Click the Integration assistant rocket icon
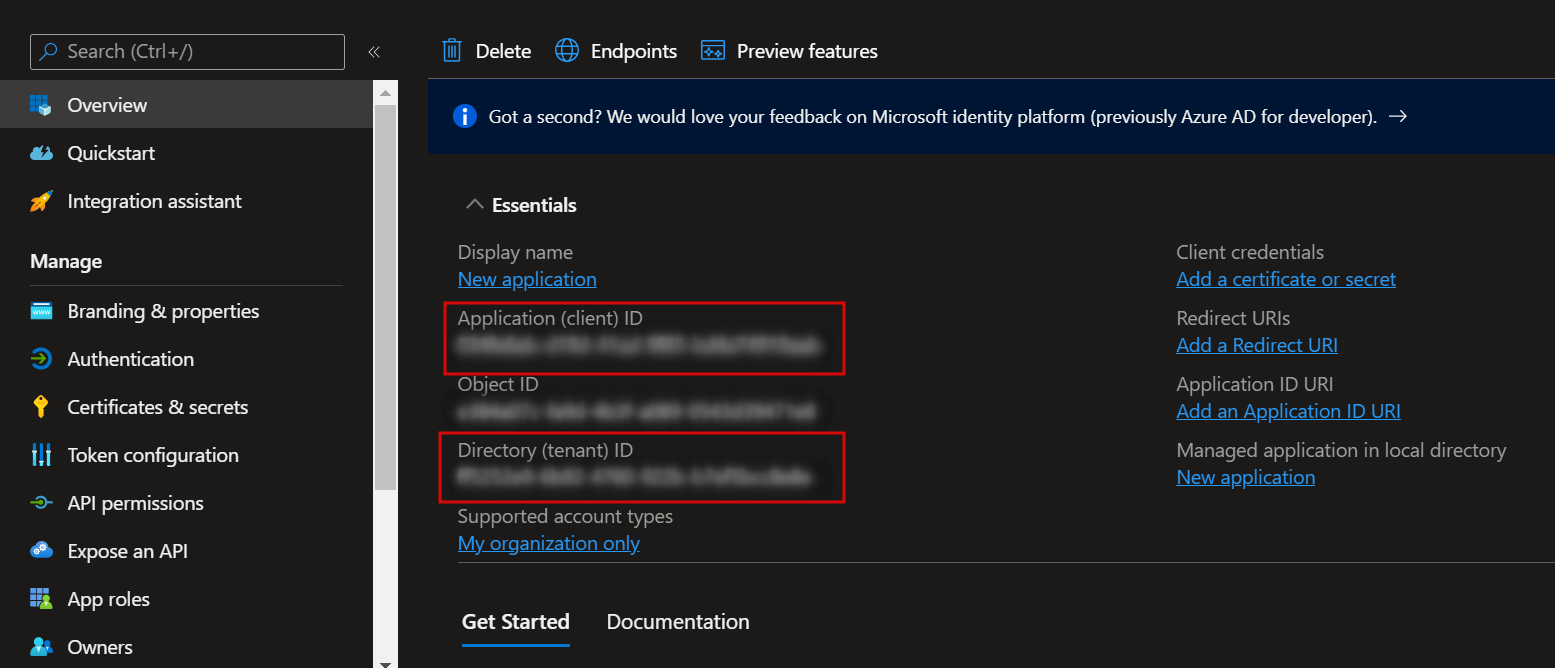The image size is (1555, 668). pos(41,201)
